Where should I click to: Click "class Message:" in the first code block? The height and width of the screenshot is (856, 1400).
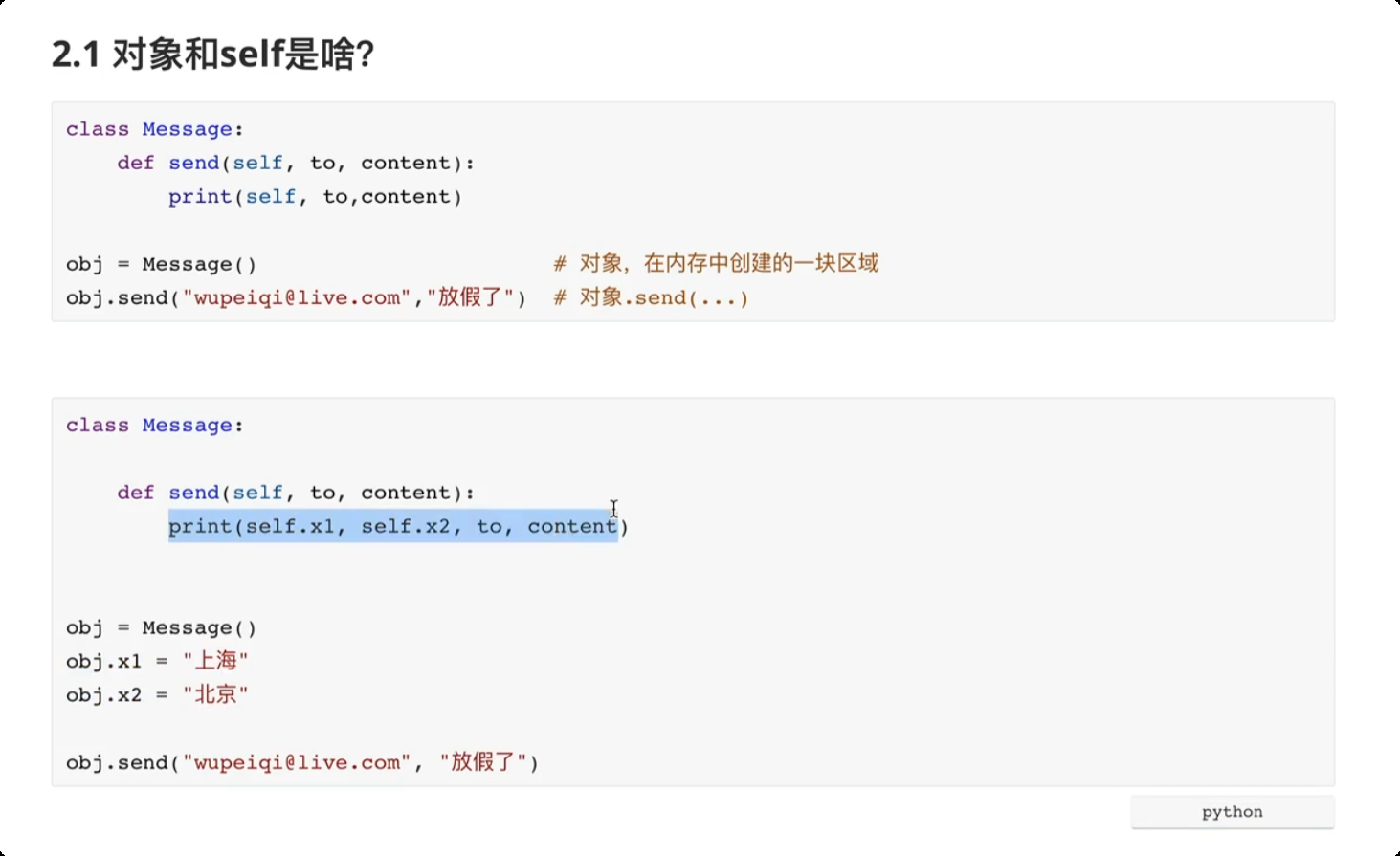click(x=154, y=129)
